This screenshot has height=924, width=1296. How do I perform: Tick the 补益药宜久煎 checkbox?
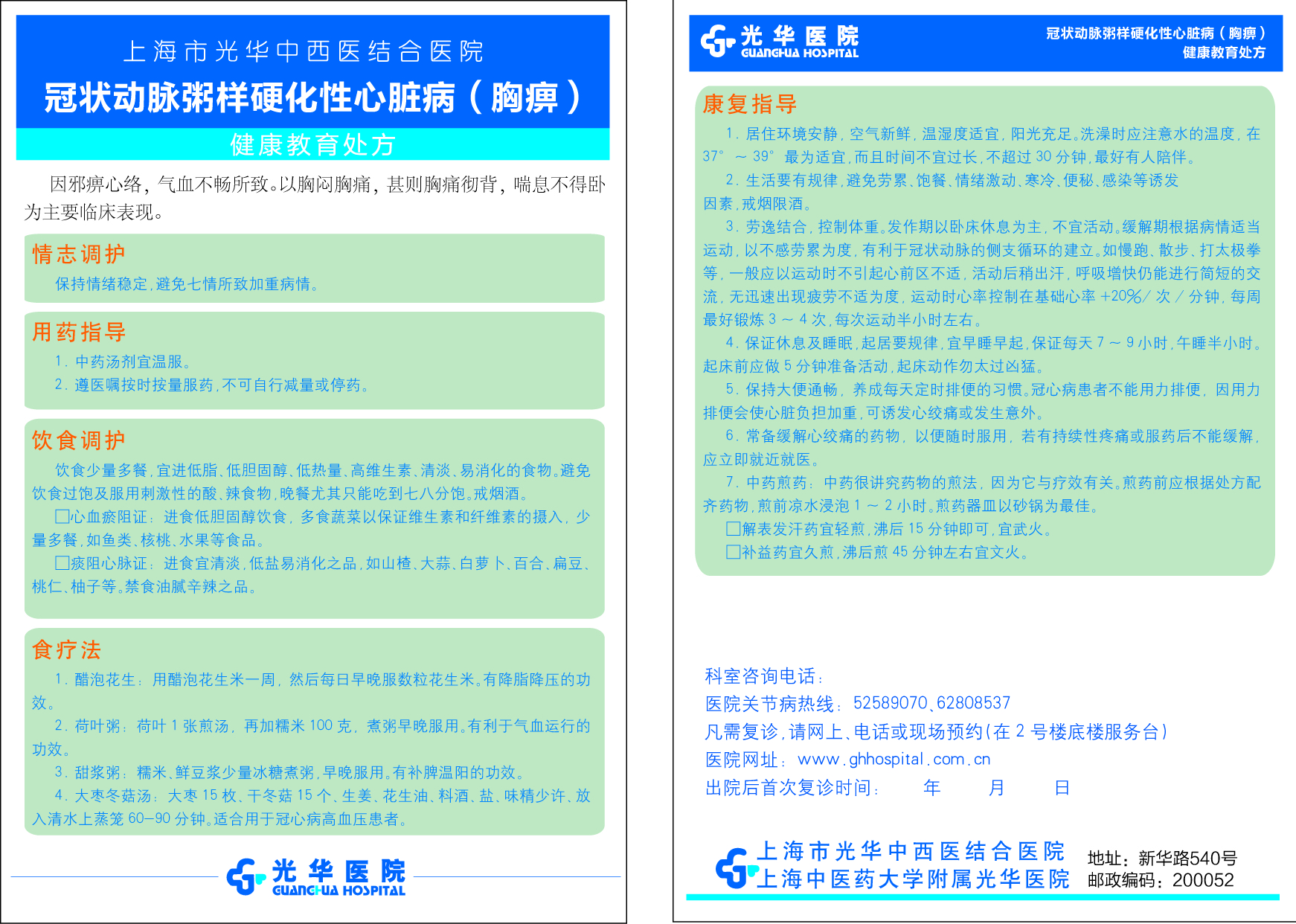734,552
